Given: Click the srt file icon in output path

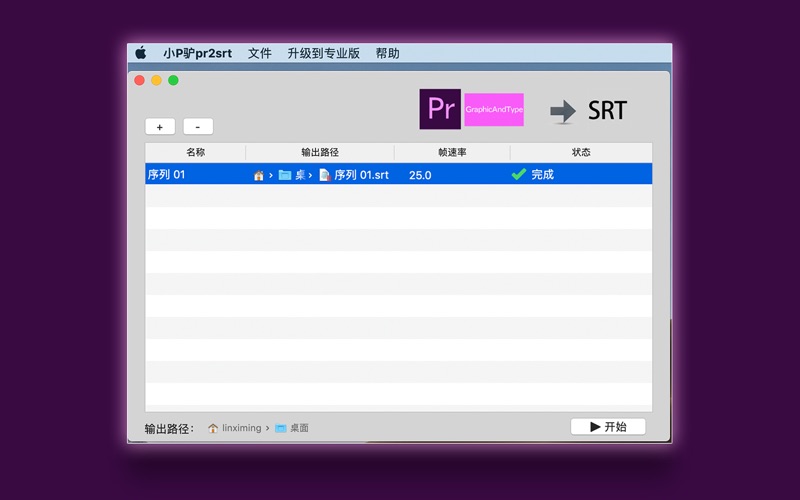Looking at the screenshot, I should [x=324, y=175].
